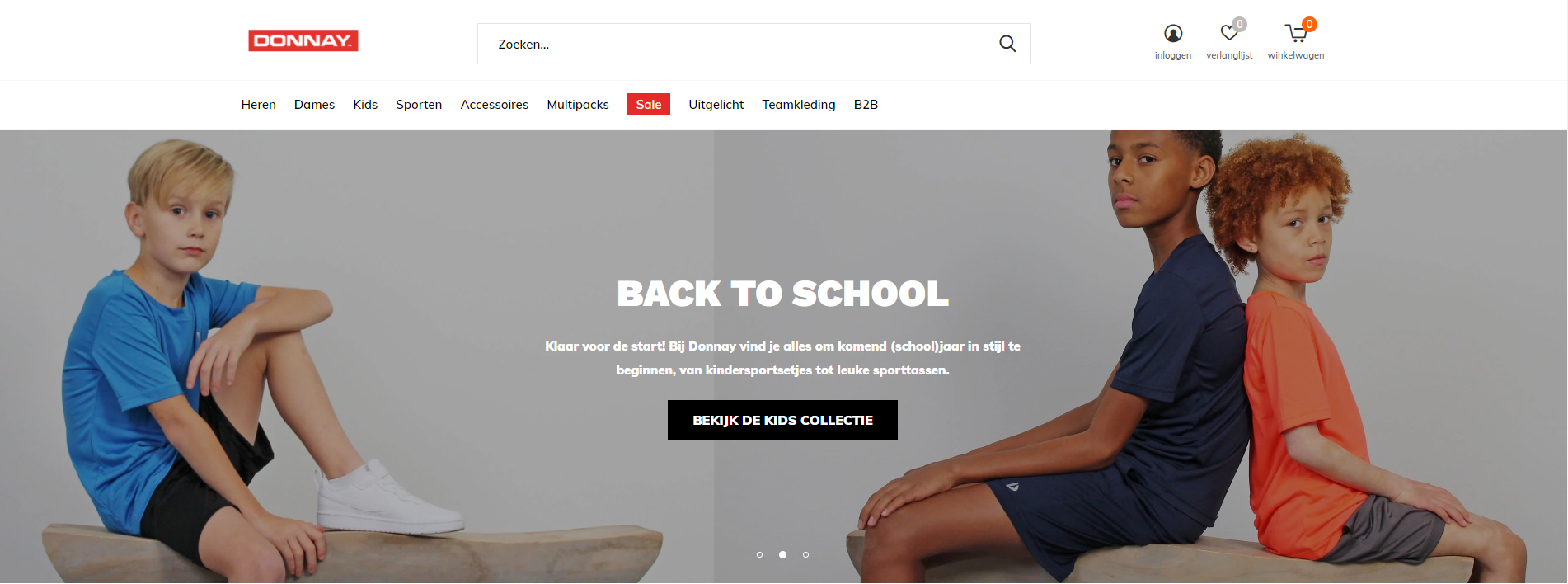Select the second slide dot
Screen dimensions: 1568x584
[782, 554]
